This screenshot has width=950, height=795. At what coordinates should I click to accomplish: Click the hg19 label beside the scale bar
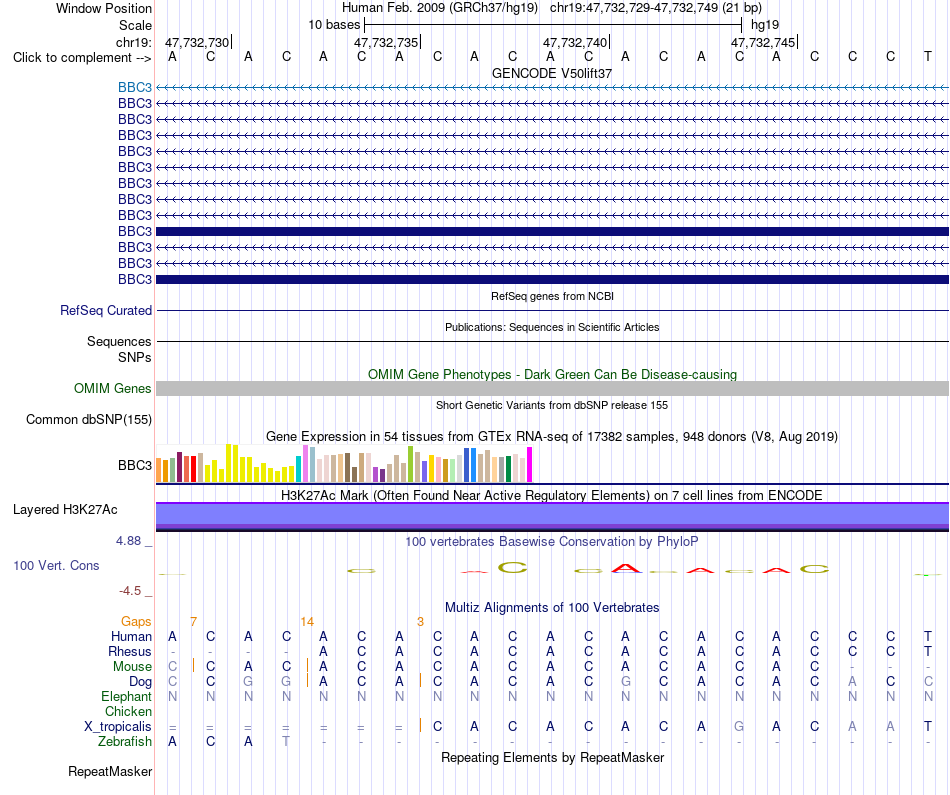click(x=765, y=25)
